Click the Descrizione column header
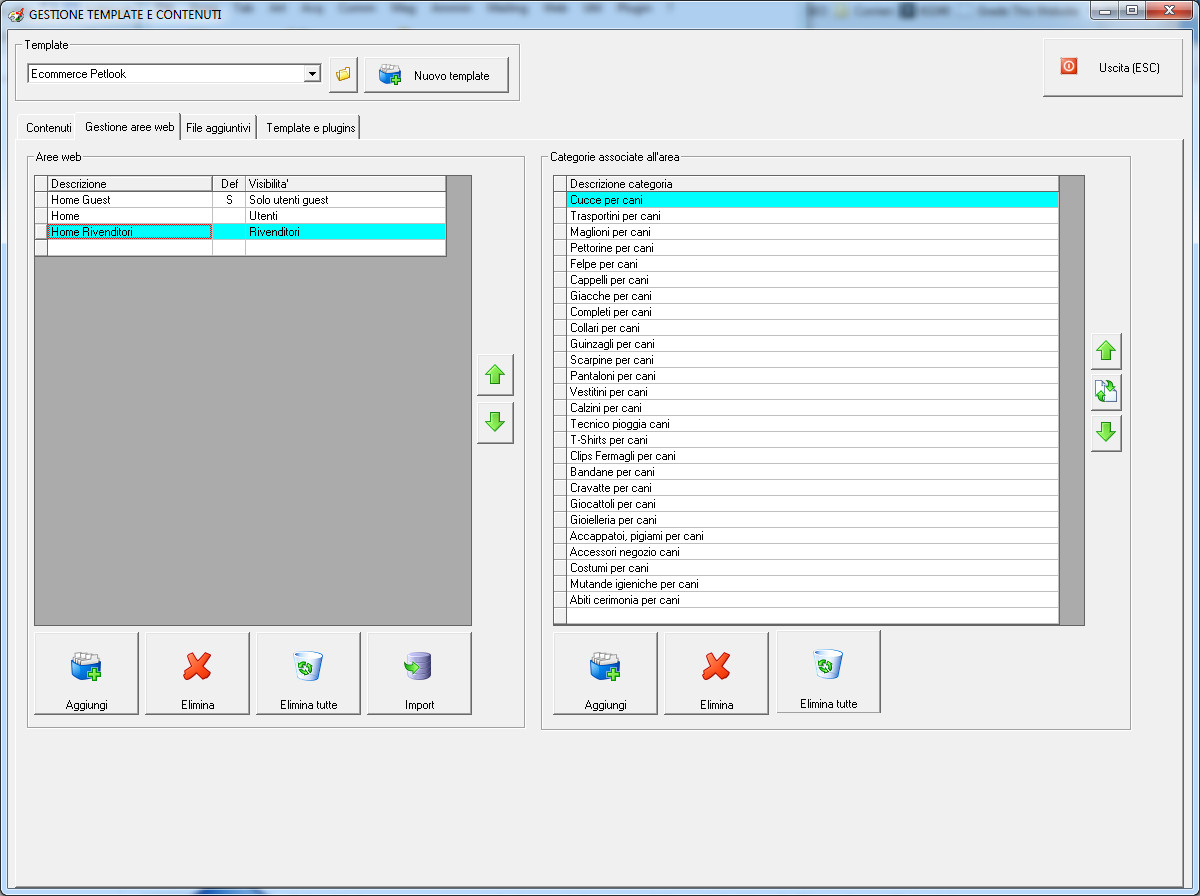Viewport: 1200px width, 896px height. coord(130,184)
